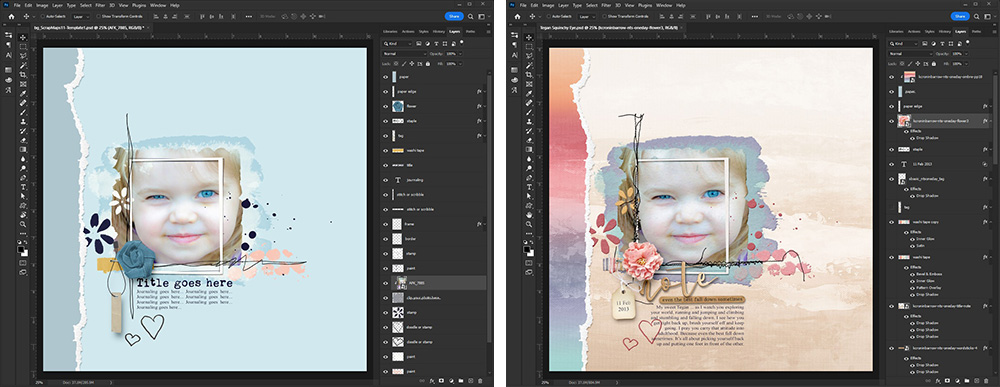Open Kind filter dropdown in left window
1000x387 pixels.
pos(397,44)
